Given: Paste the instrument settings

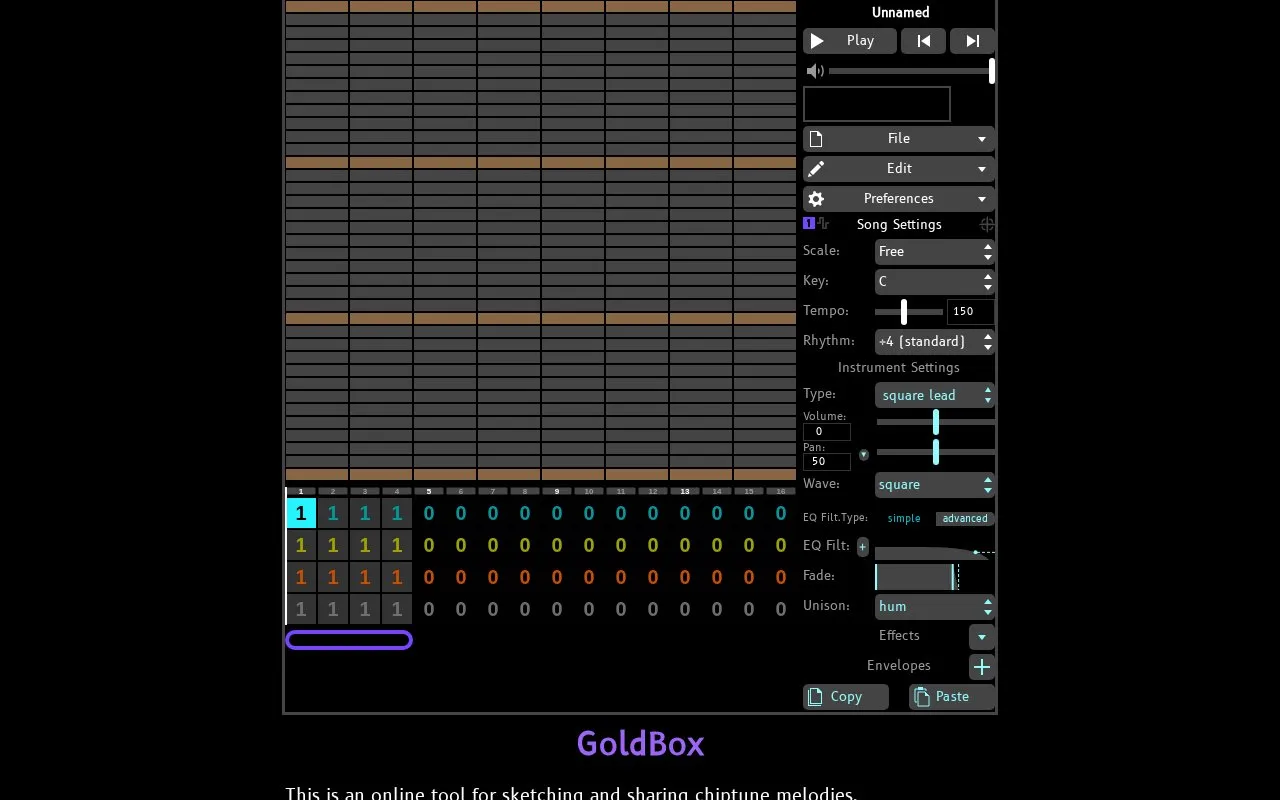Looking at the screenshot, I should [952, 697].
